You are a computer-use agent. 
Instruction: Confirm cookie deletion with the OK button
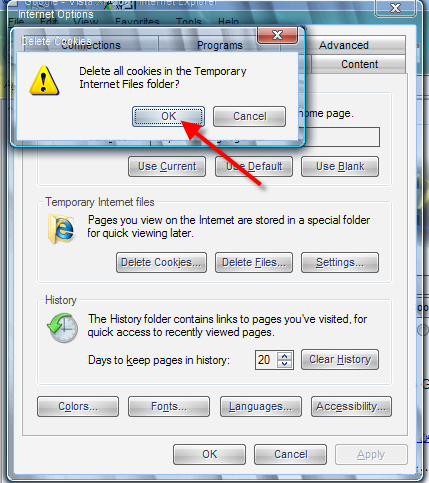click(168, 116)
